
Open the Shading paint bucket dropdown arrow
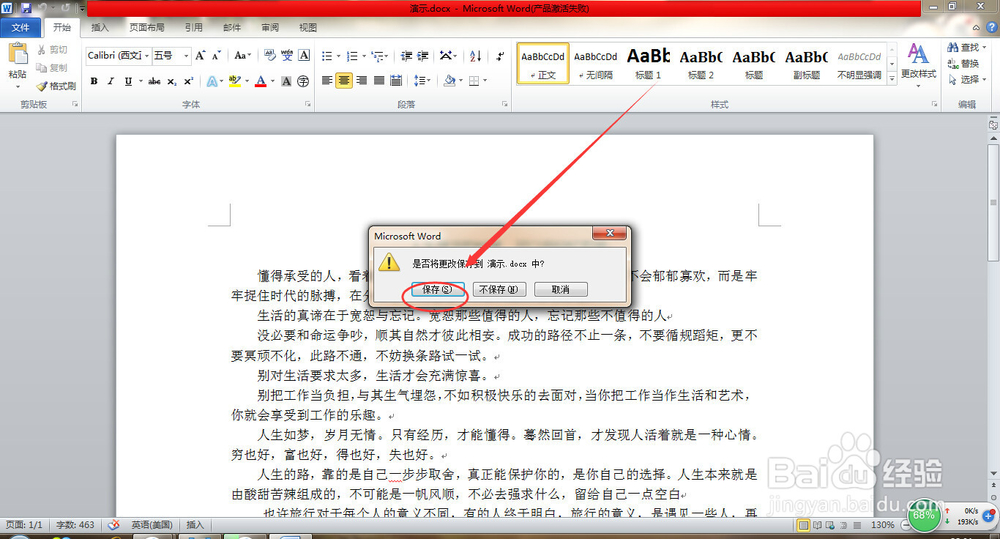pos(460,80)
